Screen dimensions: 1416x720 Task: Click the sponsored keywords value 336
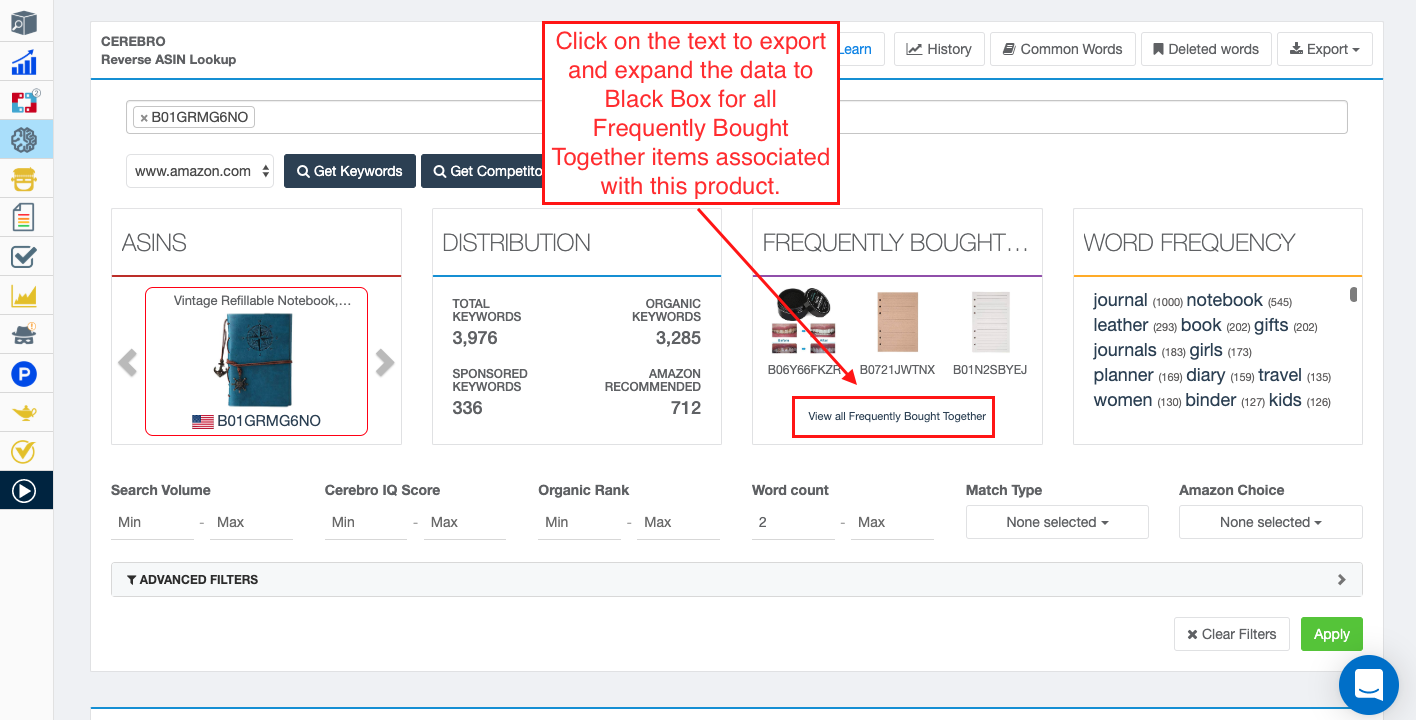[468, 408]
